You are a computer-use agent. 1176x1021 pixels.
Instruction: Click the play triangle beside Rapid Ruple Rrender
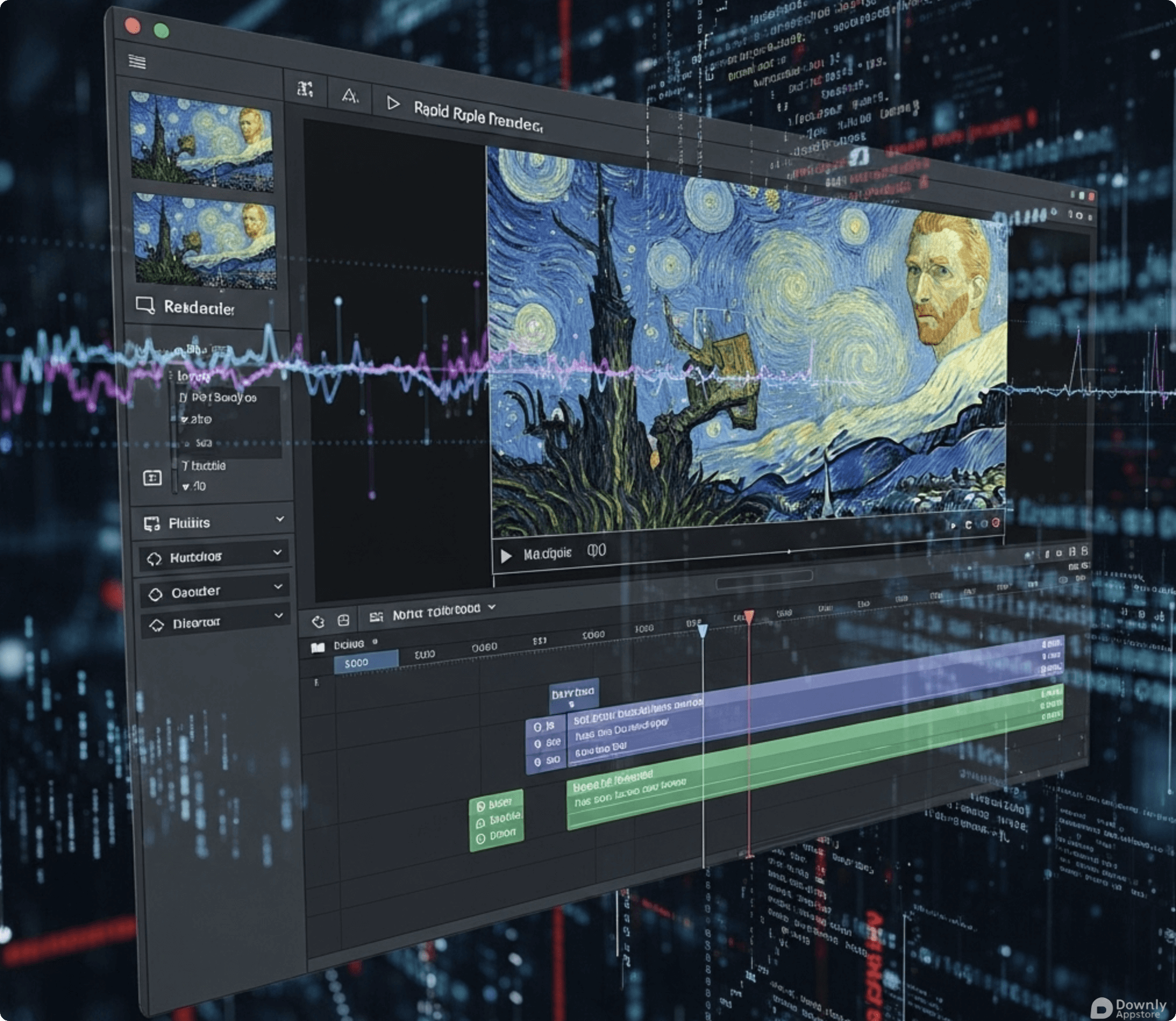click(x=393, y=103)
